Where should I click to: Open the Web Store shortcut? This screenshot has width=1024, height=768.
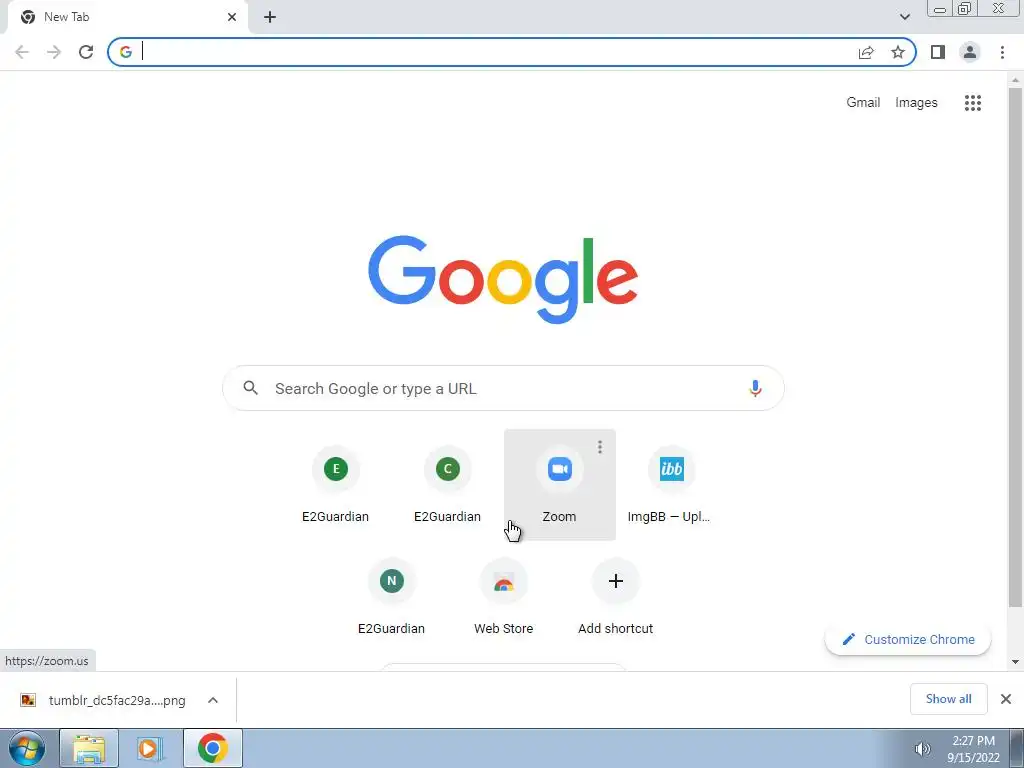504,597
